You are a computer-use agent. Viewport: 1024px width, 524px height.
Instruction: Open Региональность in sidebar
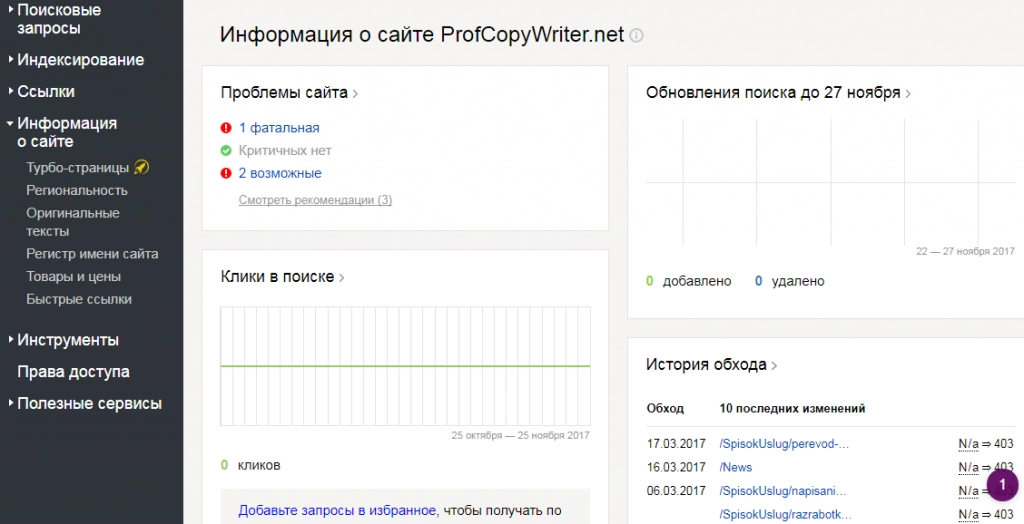[77, 191]
